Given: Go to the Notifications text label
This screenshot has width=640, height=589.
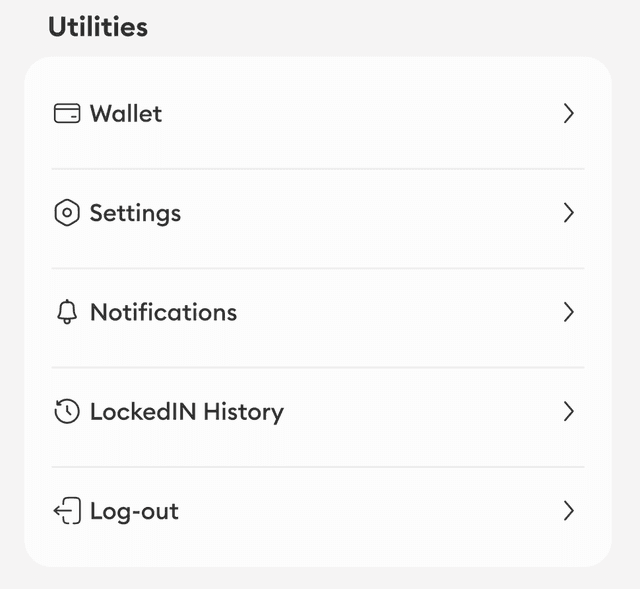Looking at the screenshot, I should point(163,312).
